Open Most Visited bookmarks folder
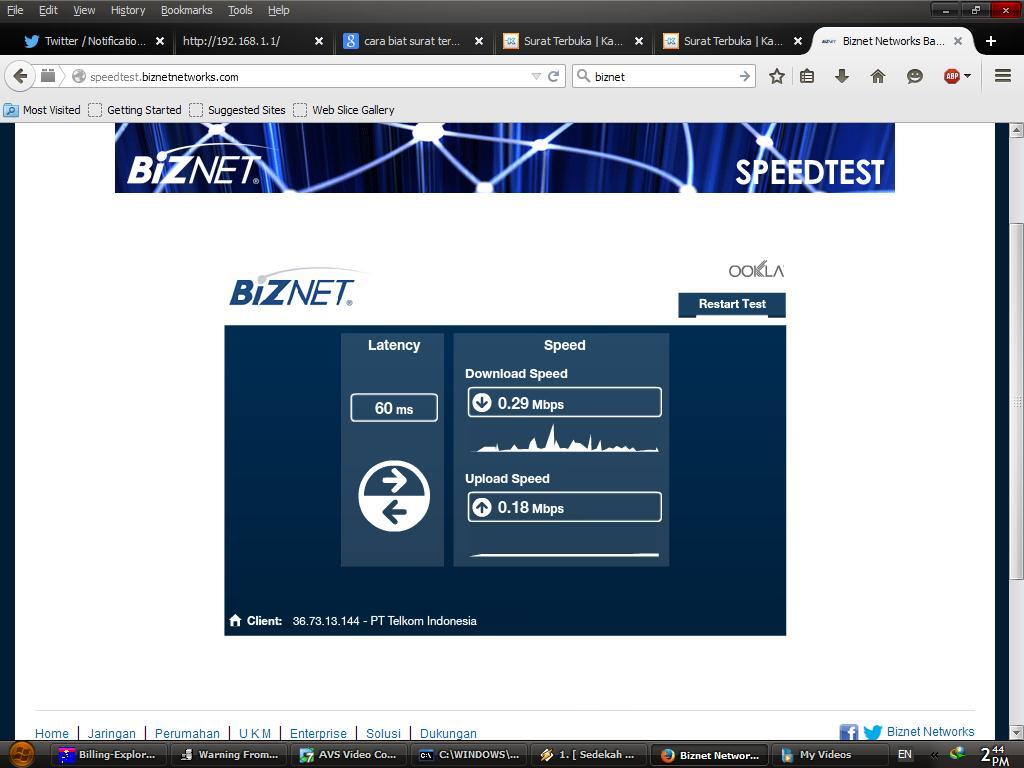 42,110
